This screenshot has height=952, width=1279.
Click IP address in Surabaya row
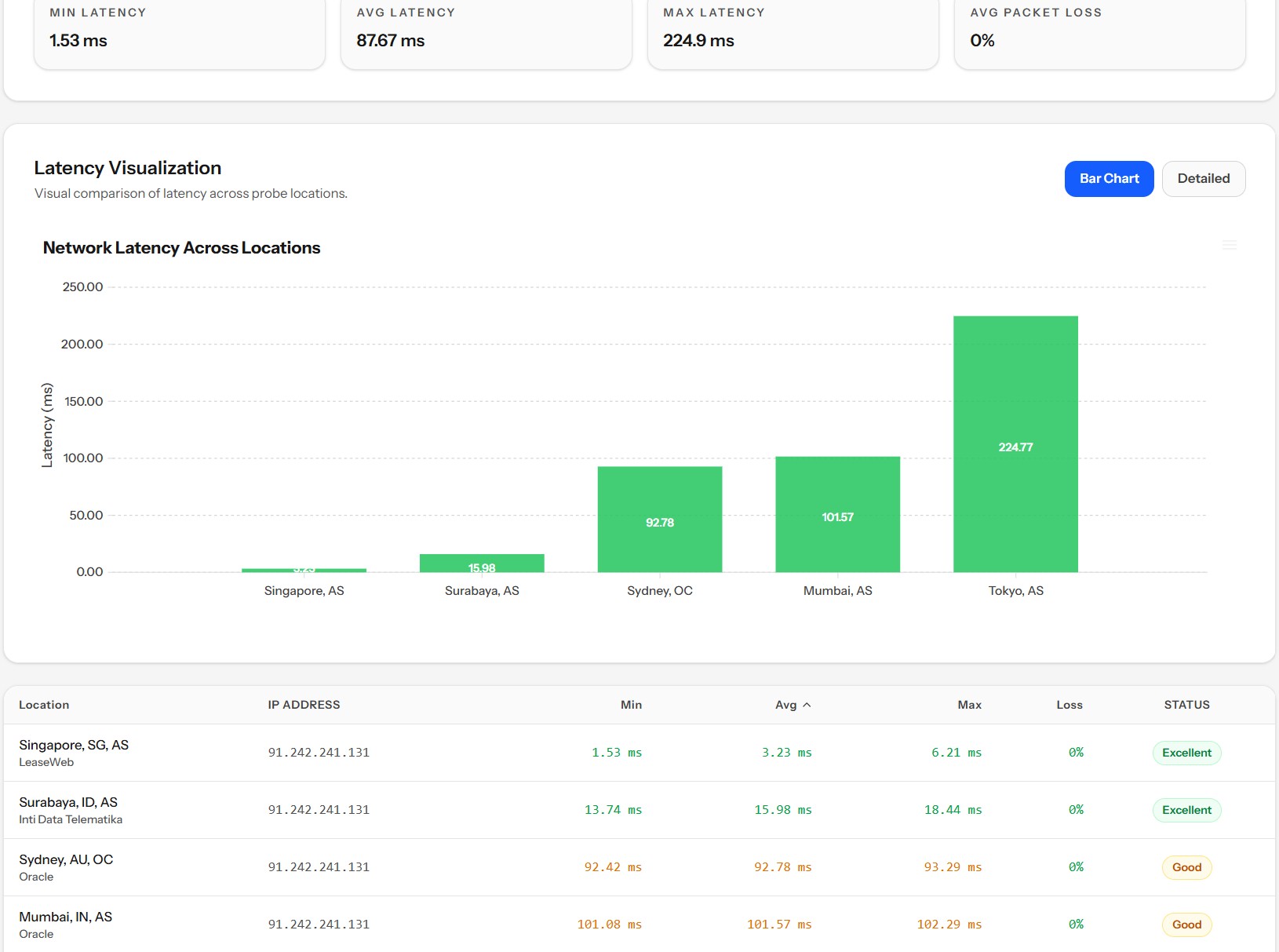319,810
